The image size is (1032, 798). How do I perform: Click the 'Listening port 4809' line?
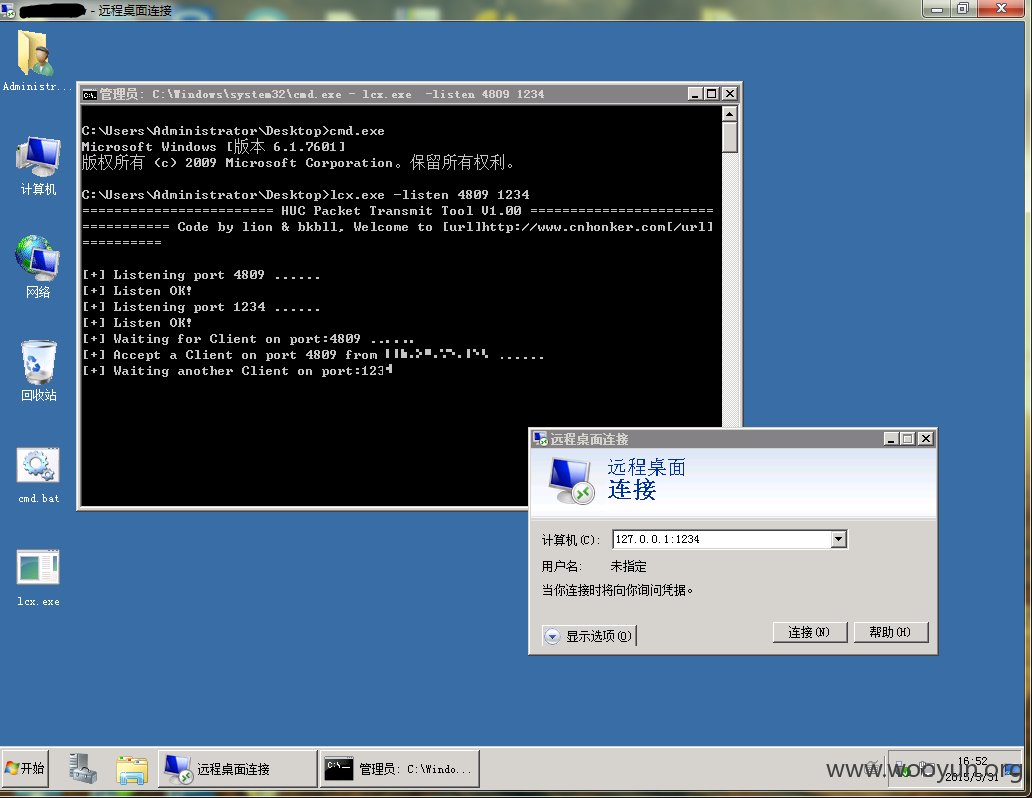[x=201, y=275]
